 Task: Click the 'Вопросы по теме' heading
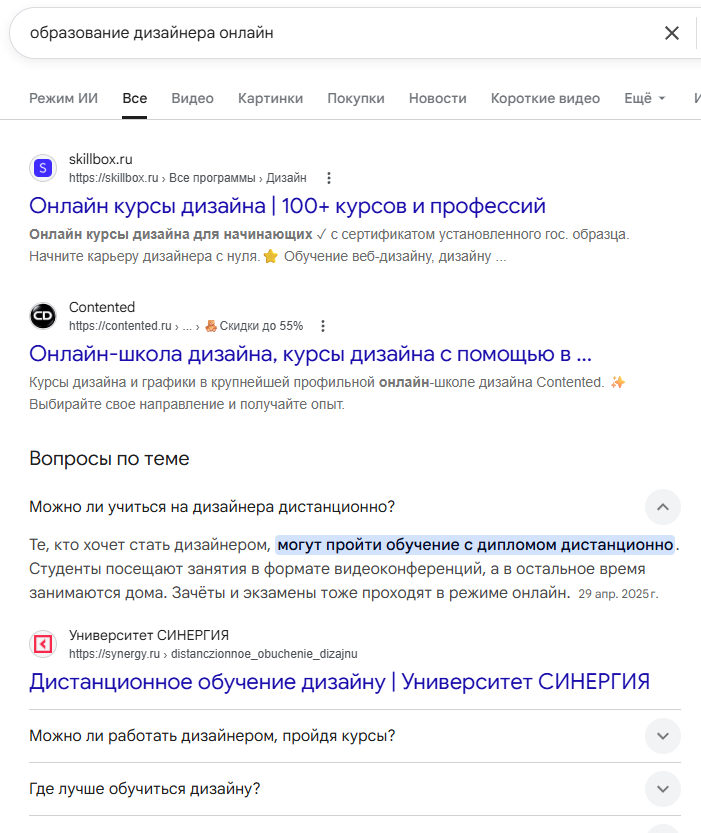[x=109, y=458]
